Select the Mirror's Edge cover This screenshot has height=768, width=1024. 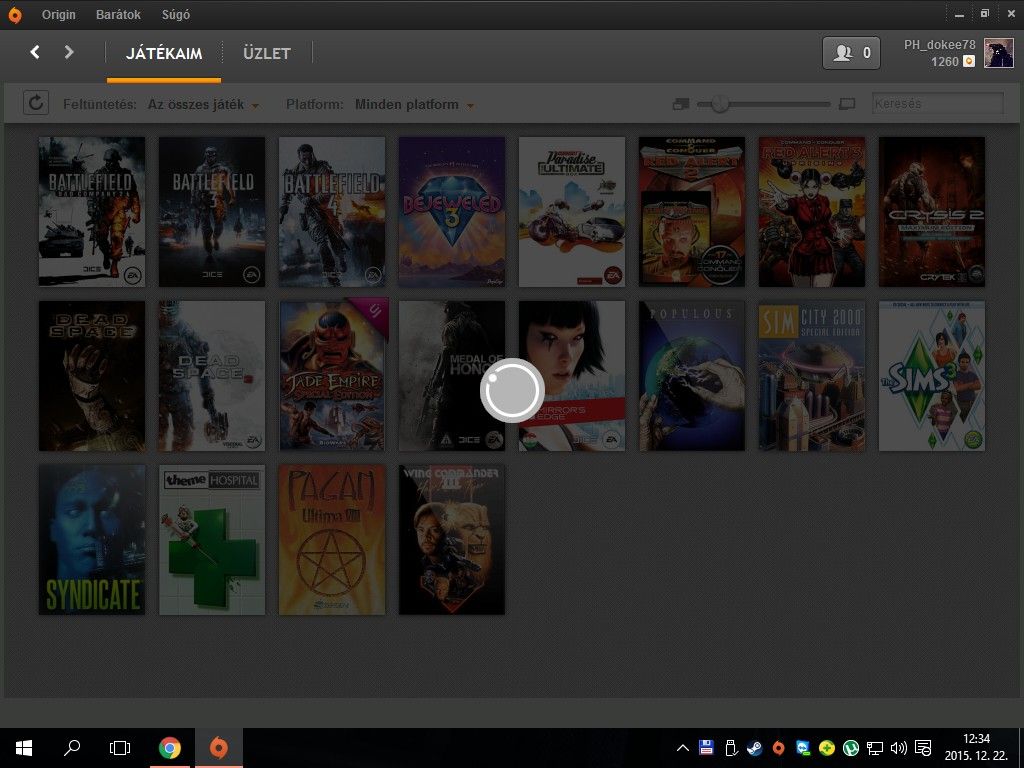(572, 376)
